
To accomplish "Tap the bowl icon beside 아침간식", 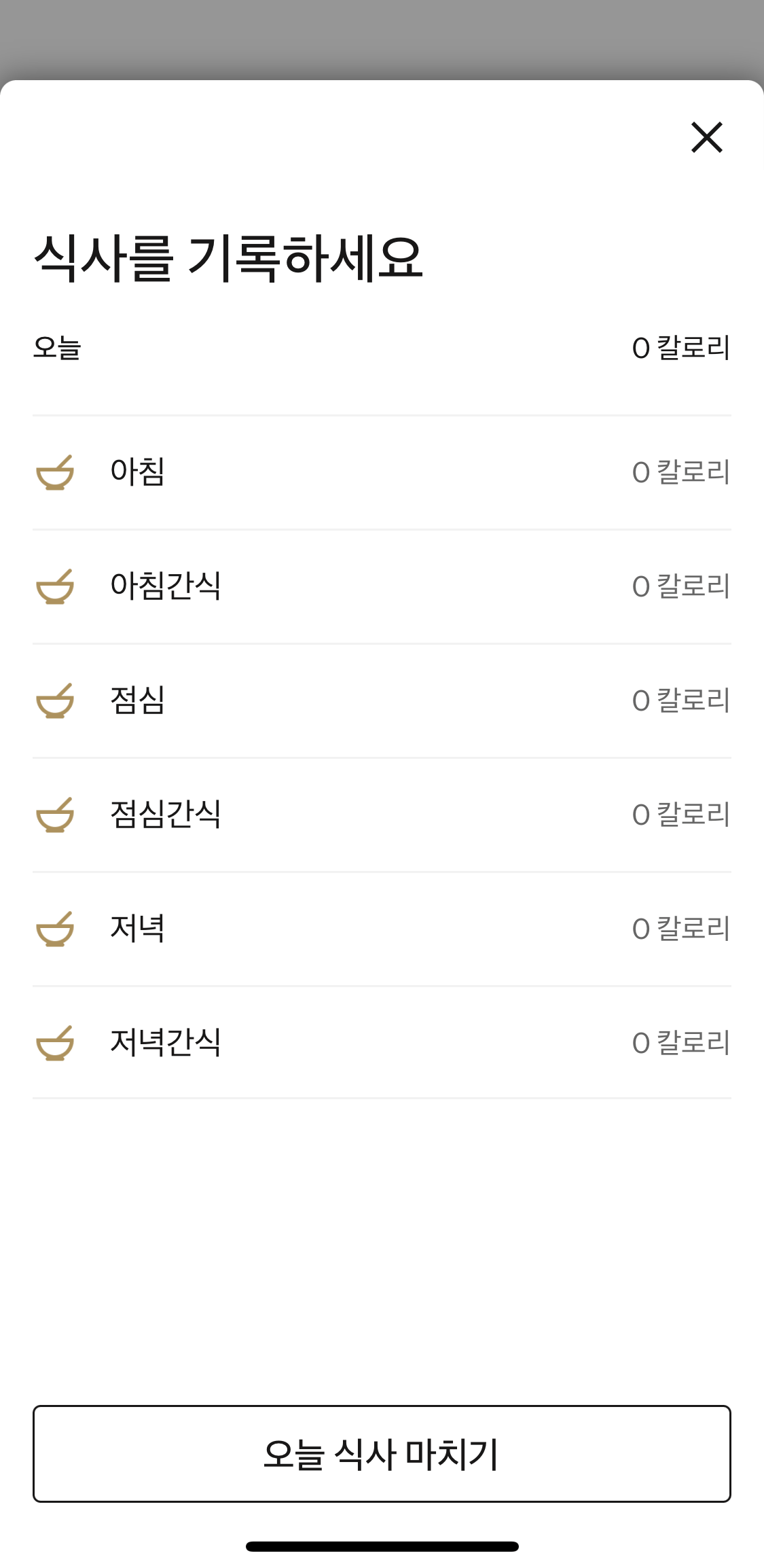I will 55,587.
